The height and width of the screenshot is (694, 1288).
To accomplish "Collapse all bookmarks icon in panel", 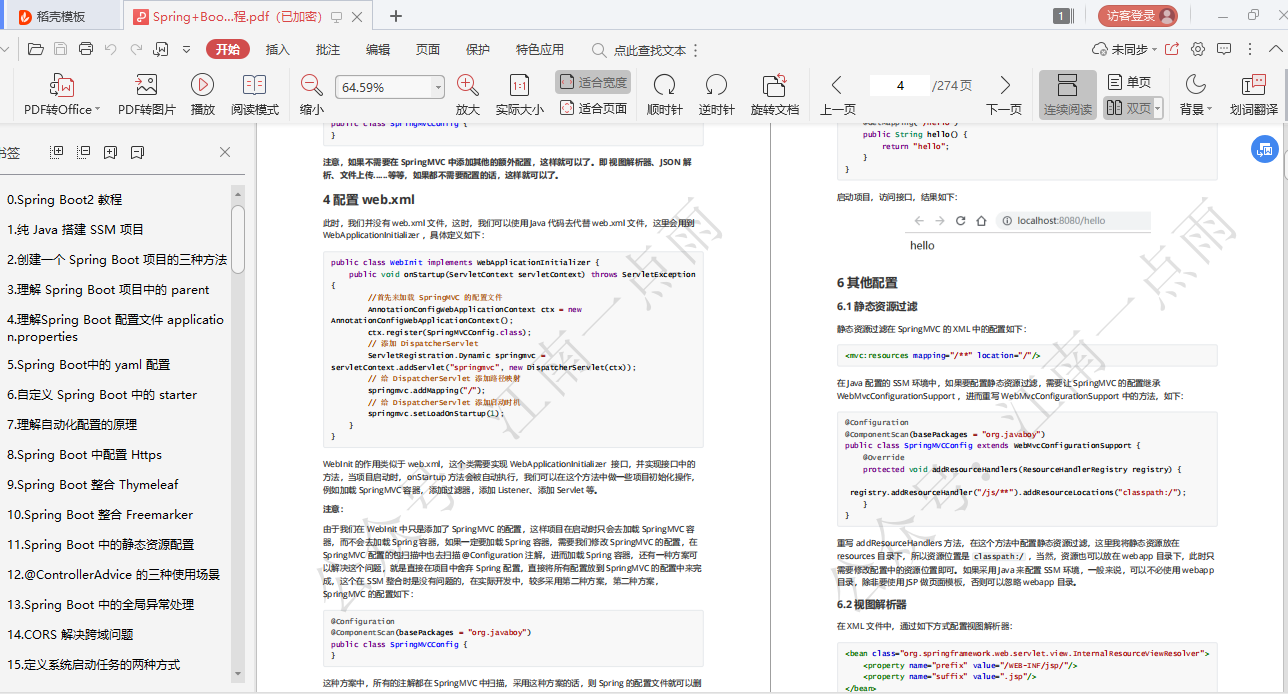I will point(84,152).
